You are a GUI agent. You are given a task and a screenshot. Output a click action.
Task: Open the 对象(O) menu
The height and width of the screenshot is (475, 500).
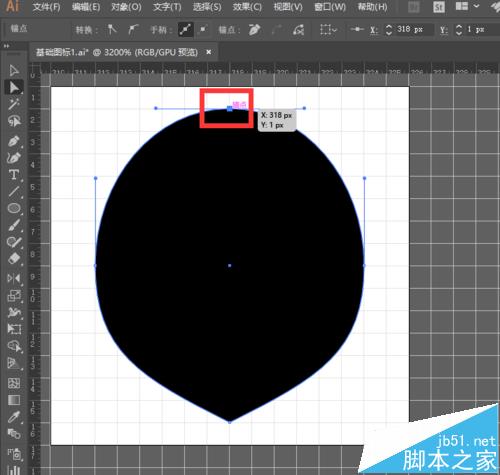tap(126, 7)
